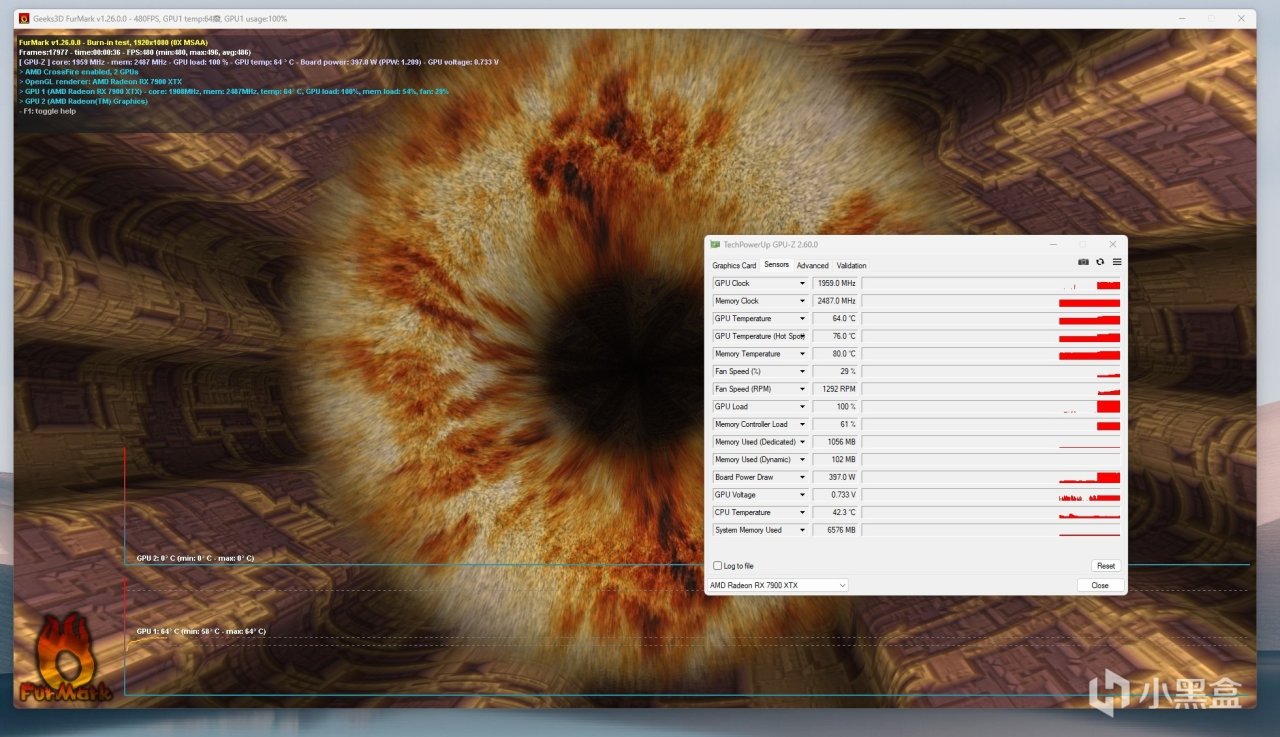Screen dimensions: 1280x737
Task: Take a screenshot with GPU-Z camera icon
Action: pos(1083,262)
